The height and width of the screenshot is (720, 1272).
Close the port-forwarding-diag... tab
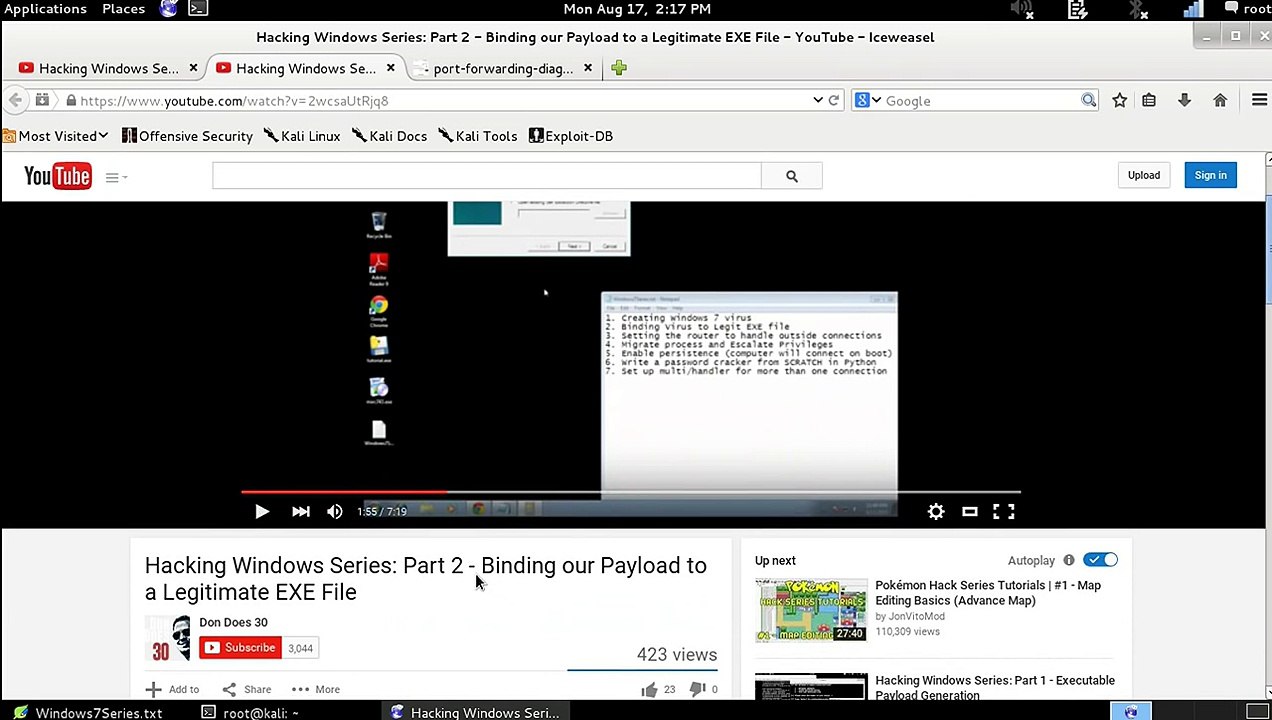click(x=588, y=68)
